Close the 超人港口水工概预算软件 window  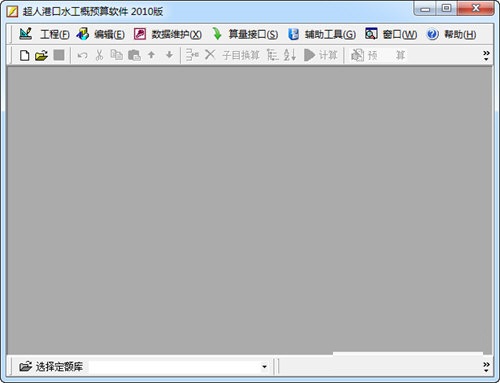(x=476, y=9)
